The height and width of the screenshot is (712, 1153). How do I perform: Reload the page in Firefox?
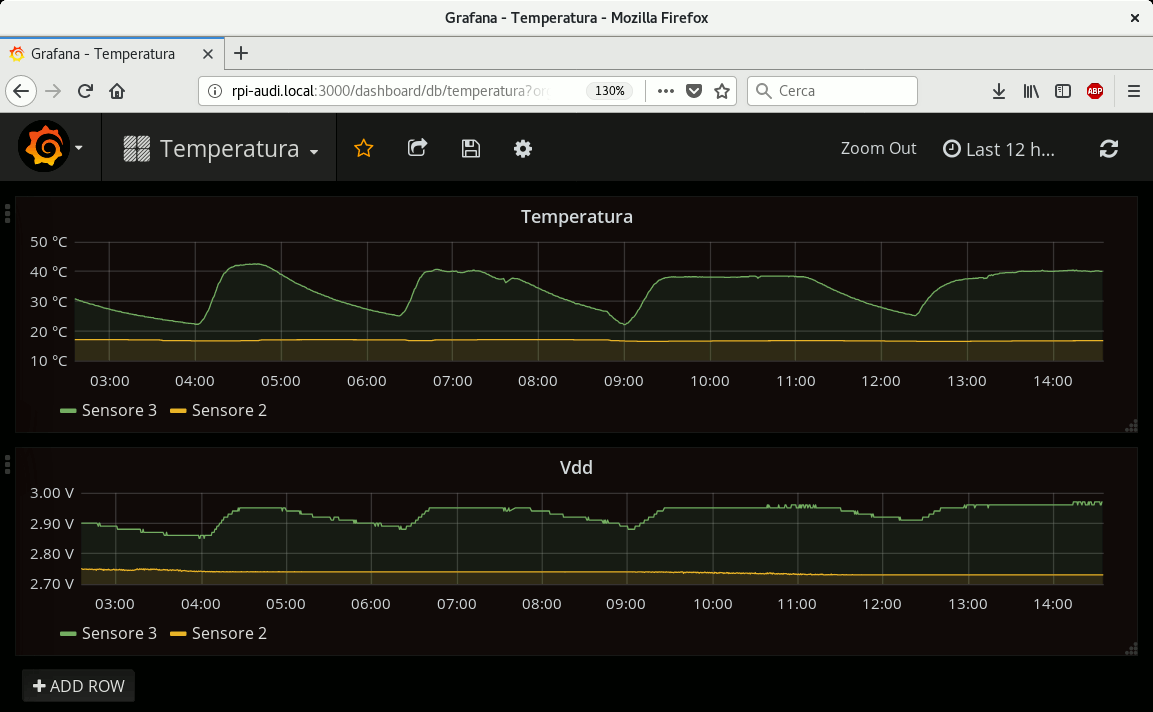pyautogui.click(x=85, y=91)
